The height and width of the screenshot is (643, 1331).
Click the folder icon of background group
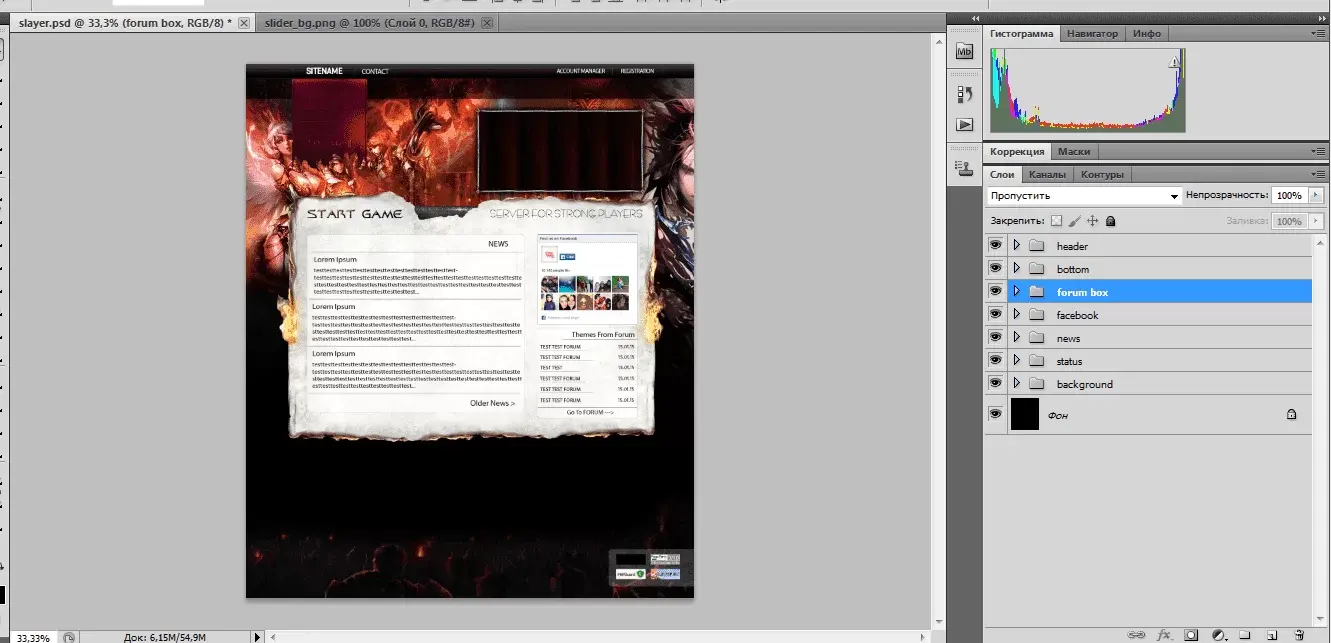[x=1036, y=384]
